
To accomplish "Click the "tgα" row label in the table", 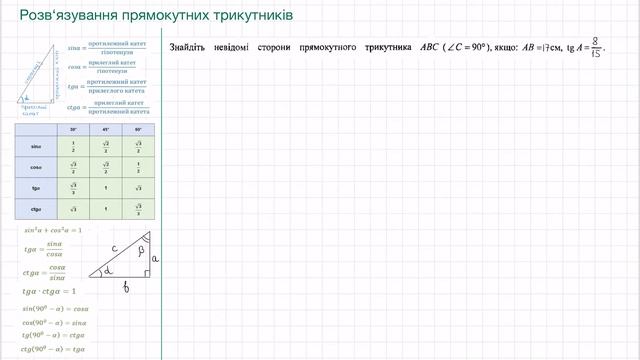I will click(36, 188).
